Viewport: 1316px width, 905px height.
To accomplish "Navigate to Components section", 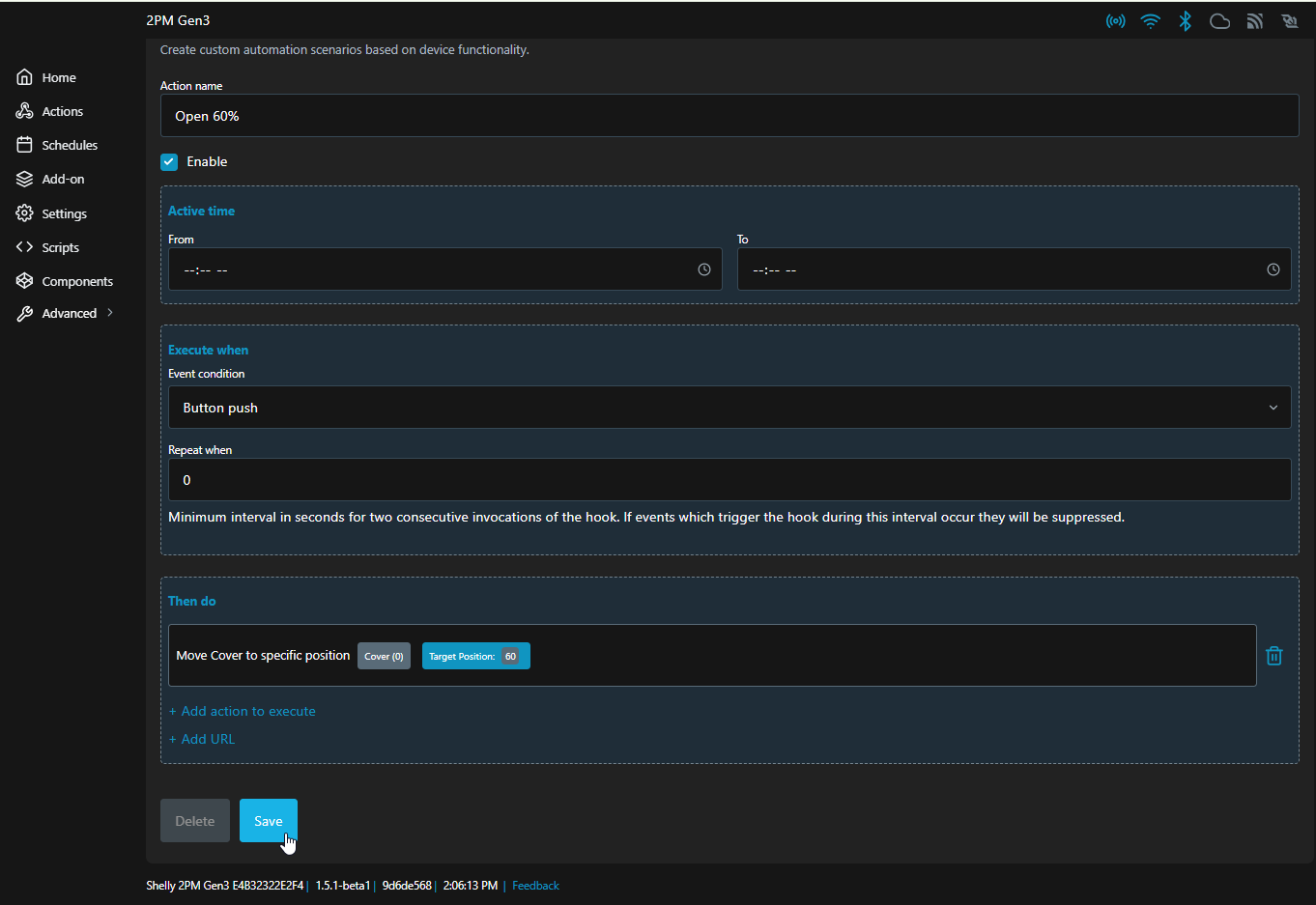I will pyautogui.click(x=77, y=281).
